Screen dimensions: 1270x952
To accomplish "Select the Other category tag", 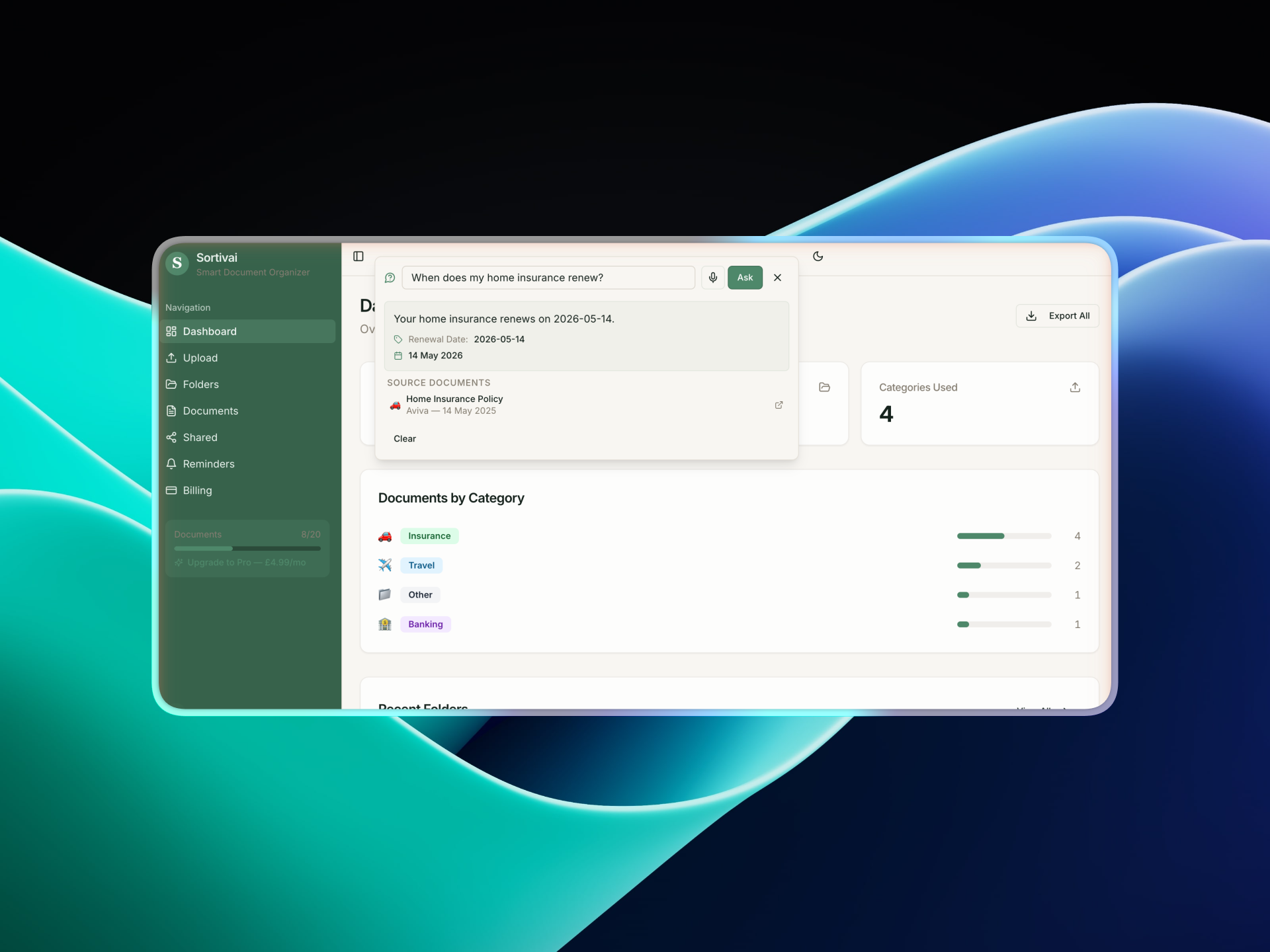I will (x=420, y=595).
